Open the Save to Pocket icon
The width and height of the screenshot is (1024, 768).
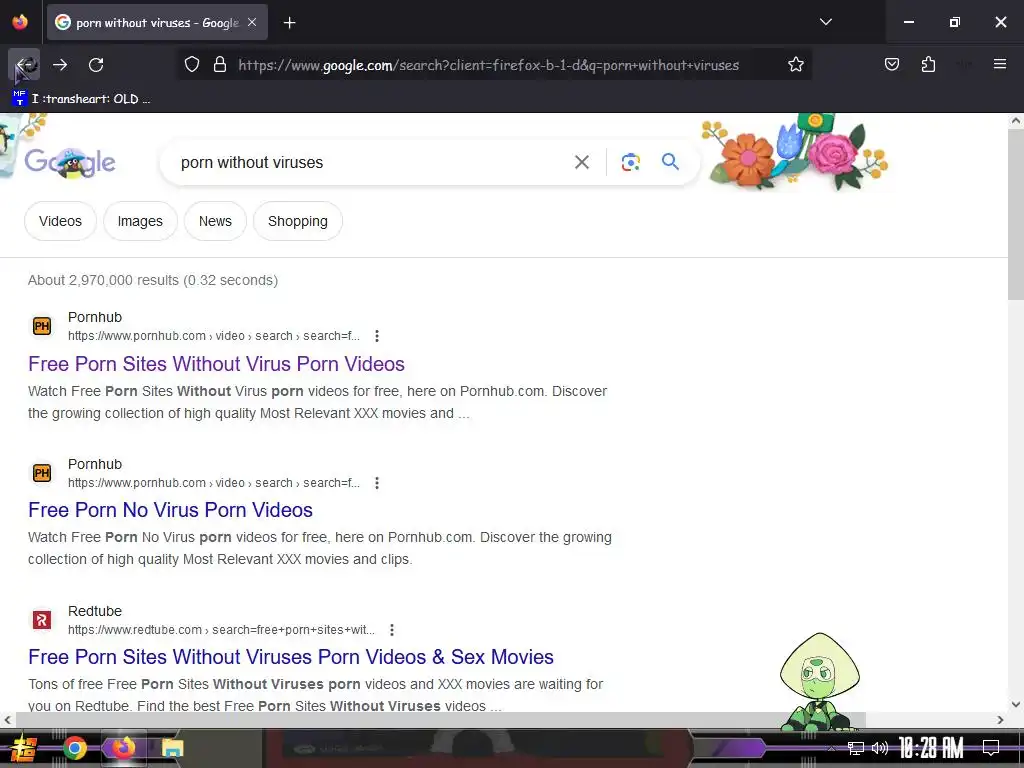(891, 64)
